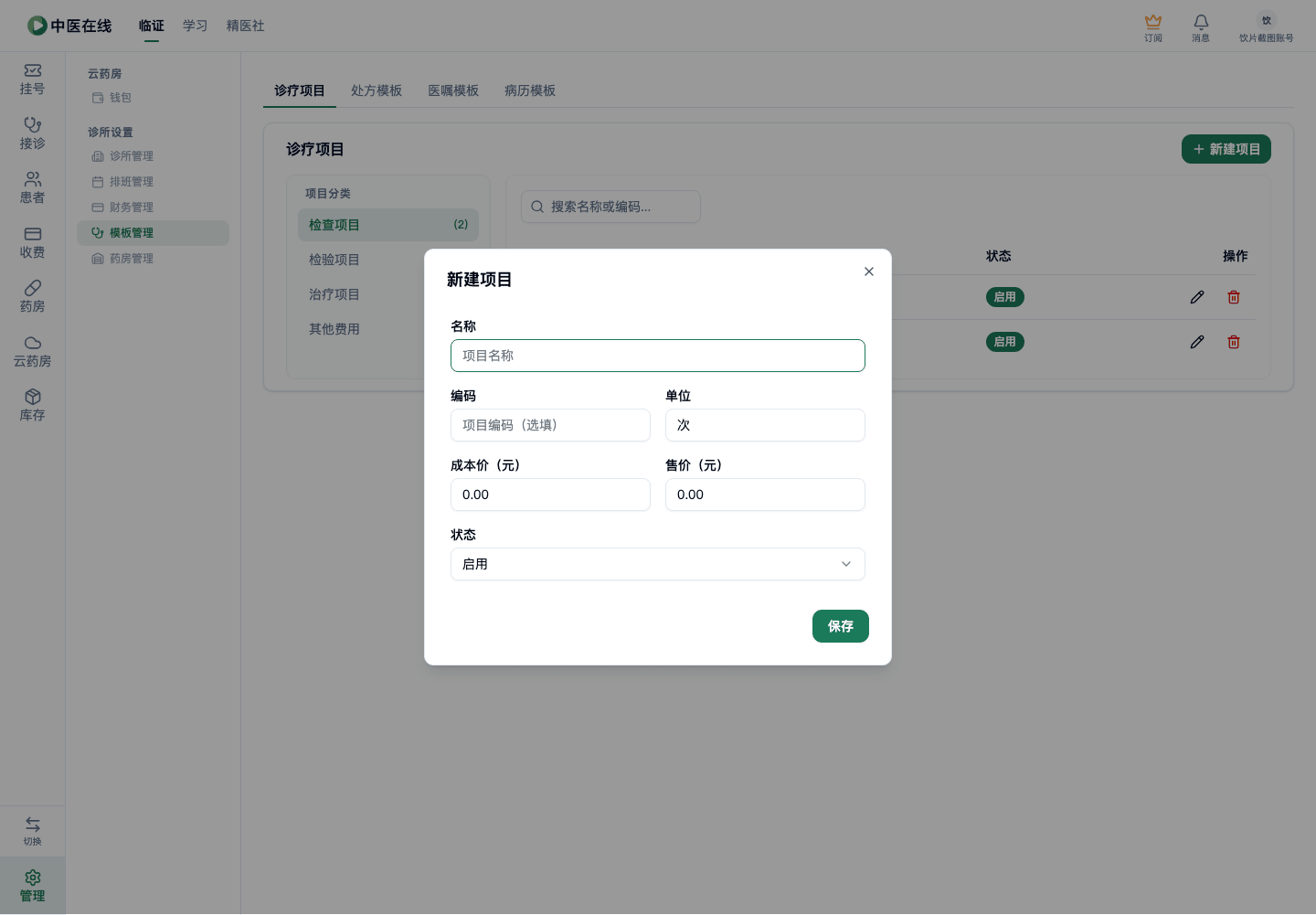Open the 管理 settings gear icon
The image size is (1316, 915).
[x=32, y=886]
